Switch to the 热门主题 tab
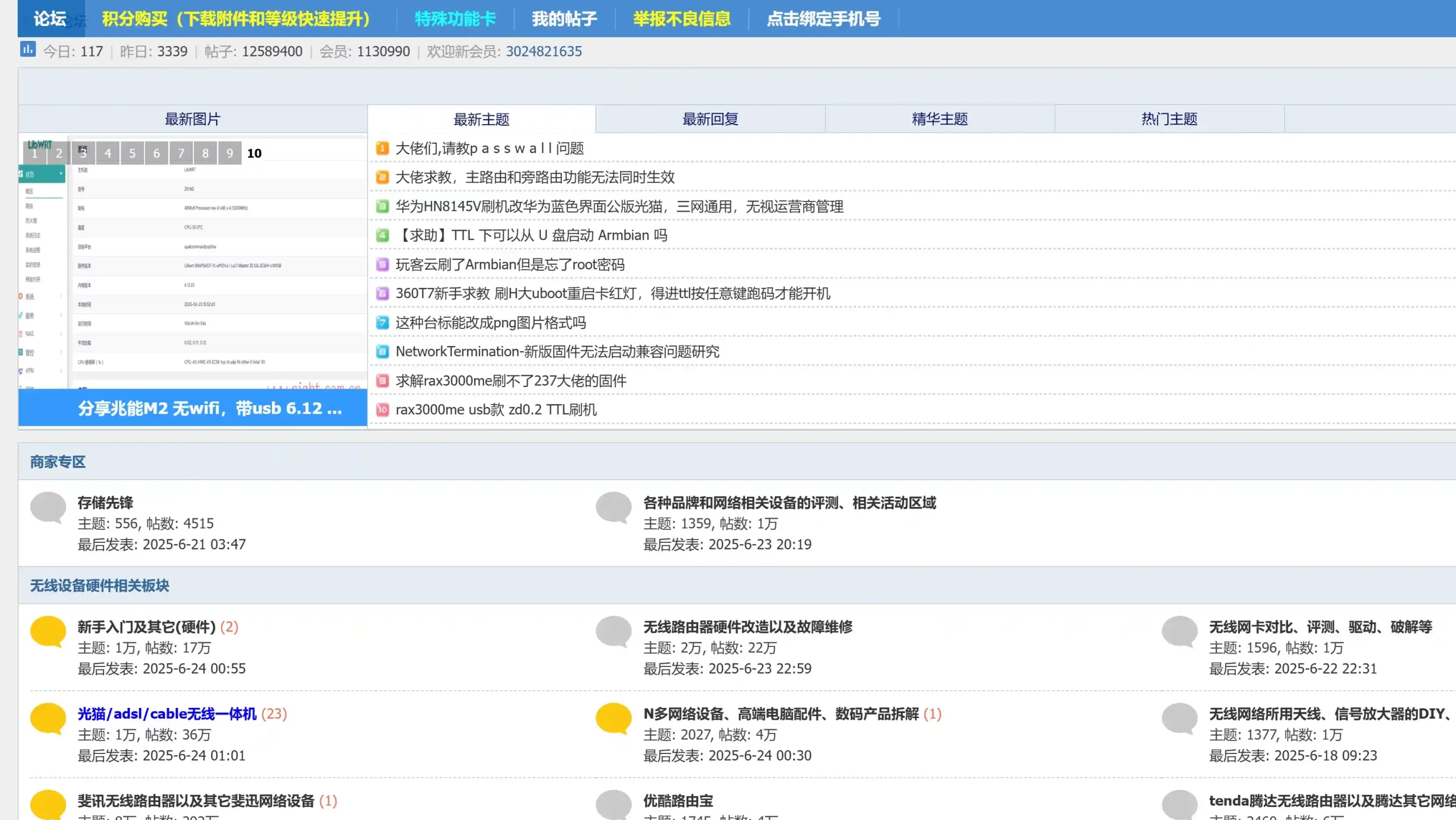Screen dimensions: 1456x820 click(1169, 119)
